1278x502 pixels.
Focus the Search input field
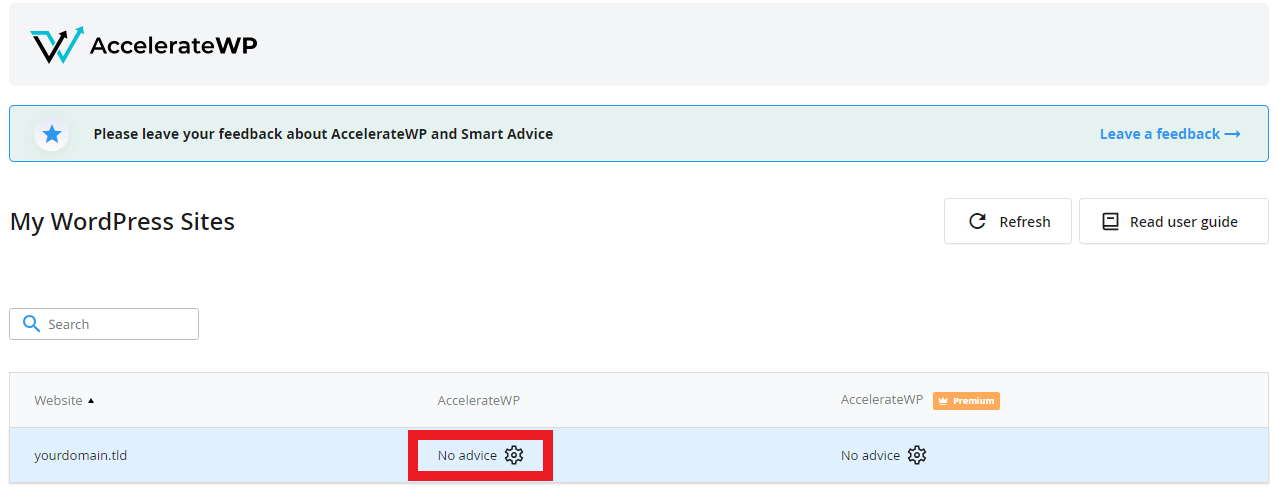pyautogui.click(x=104, y=324)
